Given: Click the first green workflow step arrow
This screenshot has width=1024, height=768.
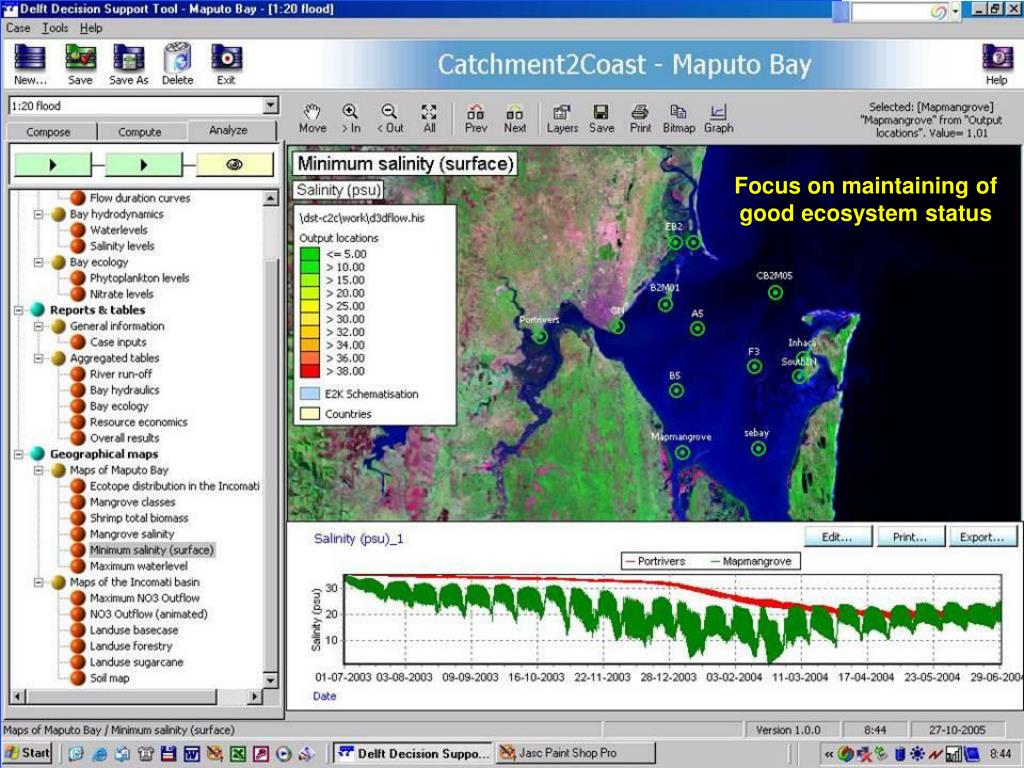Looking at the screenshot, I should [53, 165].
